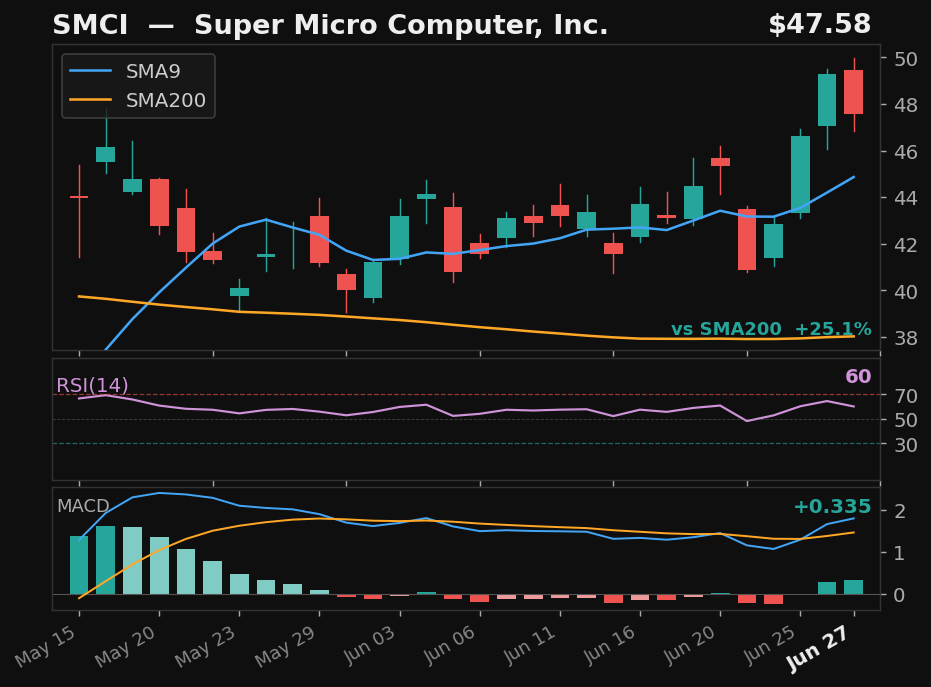This screenshot has height=687, width=931.
Task: Click the May 20 date axis label
Action: (x=126, y=646)
